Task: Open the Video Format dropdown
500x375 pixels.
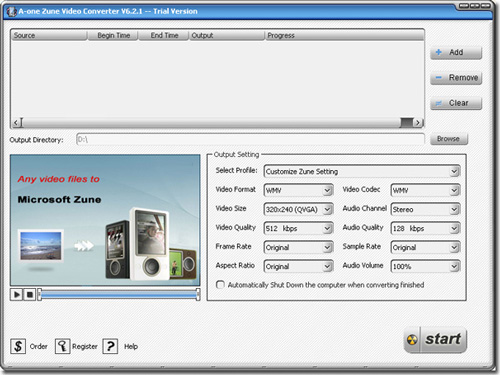Action: pos(298,190)
